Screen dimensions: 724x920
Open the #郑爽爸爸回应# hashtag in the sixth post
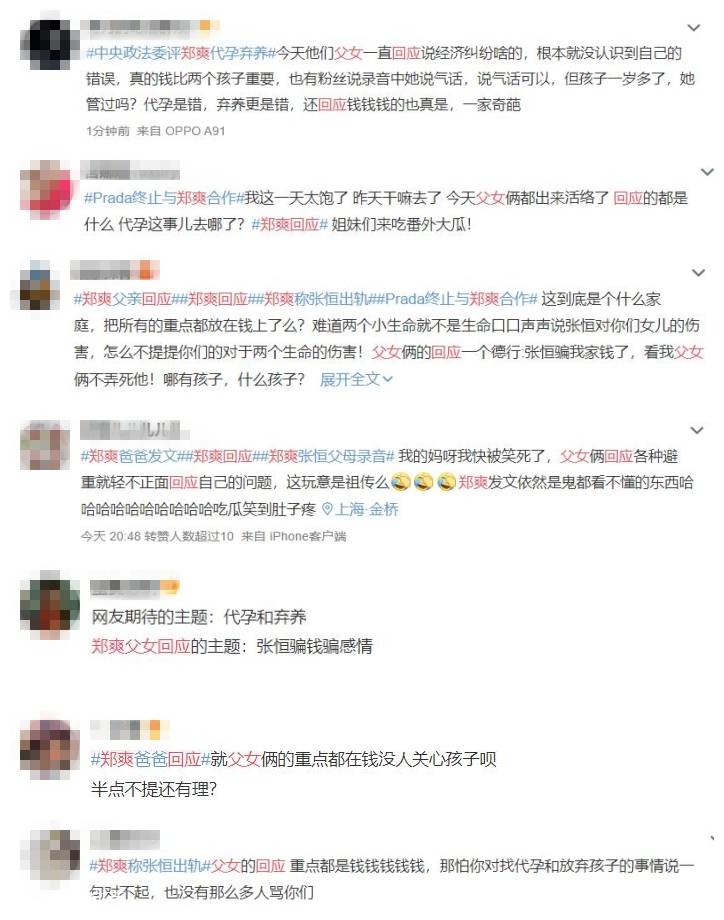coord(150,759)
